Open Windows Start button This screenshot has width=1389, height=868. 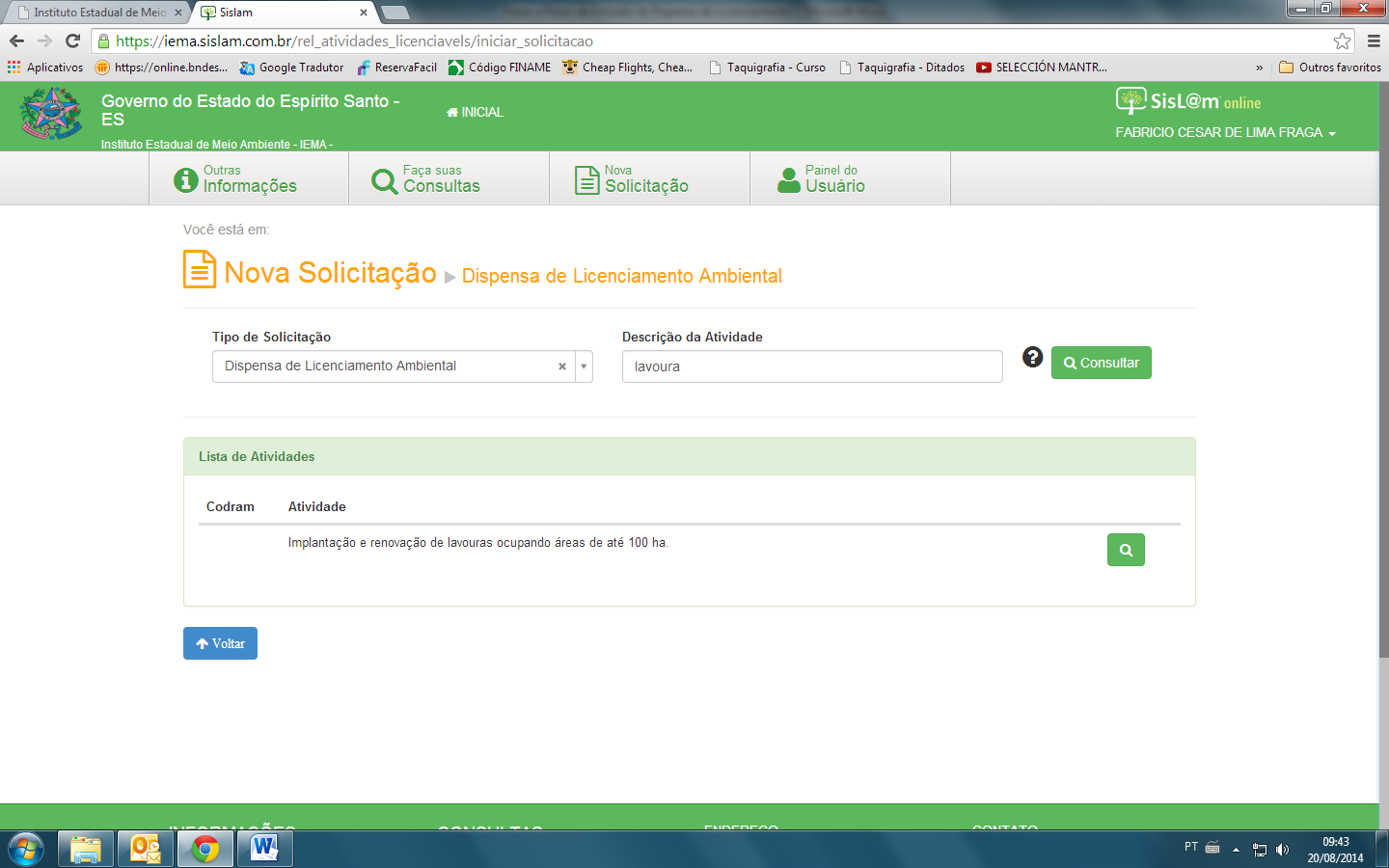25,850
